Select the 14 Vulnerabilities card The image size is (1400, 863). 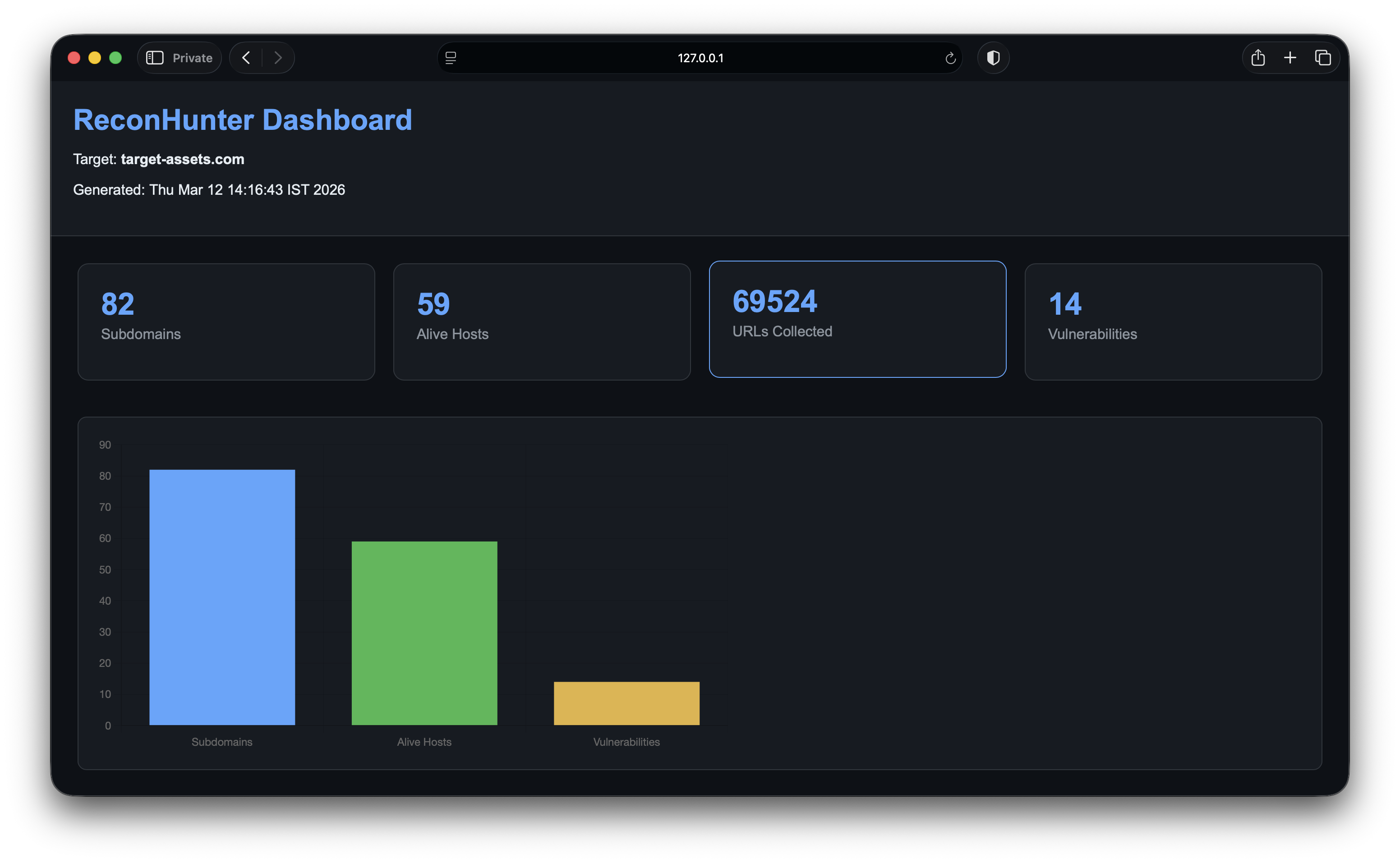(x=1173, y=321)
